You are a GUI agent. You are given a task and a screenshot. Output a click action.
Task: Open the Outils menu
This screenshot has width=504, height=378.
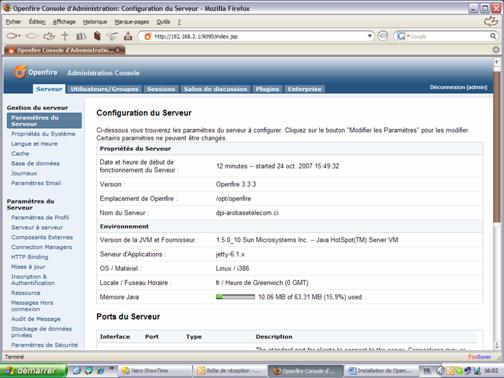click(x=163, y=22)
